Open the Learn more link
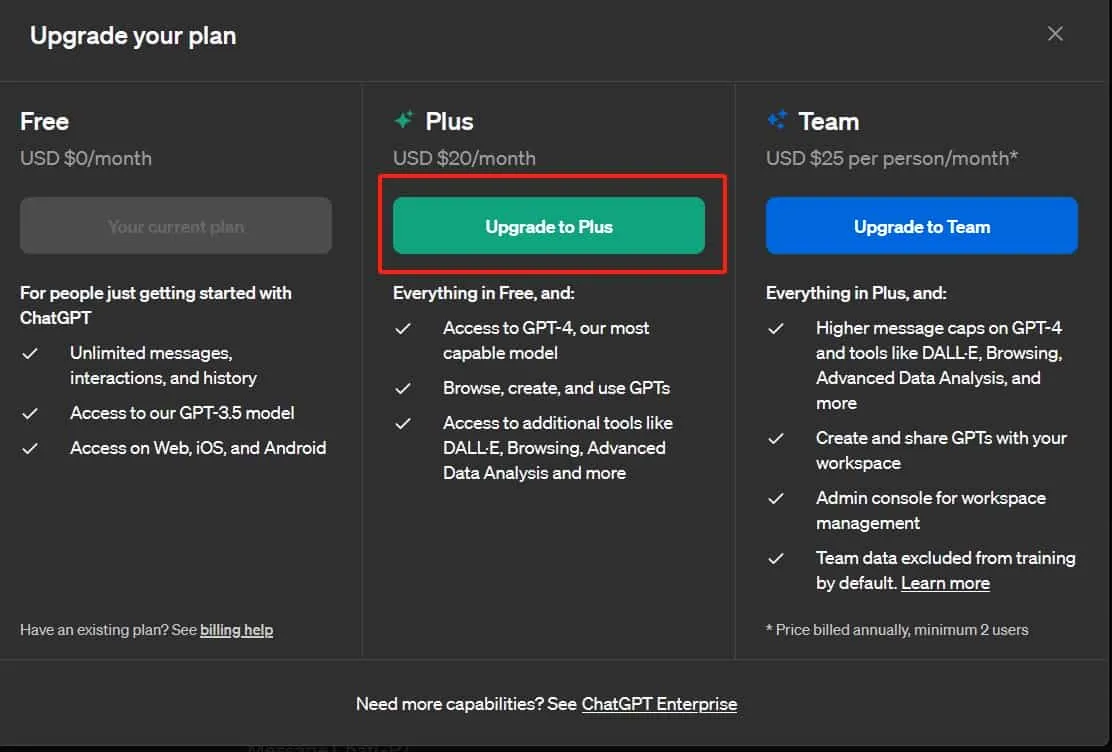Image resolution: width=1112 pixels, height=752 pixels. pyautogui.click(x=945, y=582)
